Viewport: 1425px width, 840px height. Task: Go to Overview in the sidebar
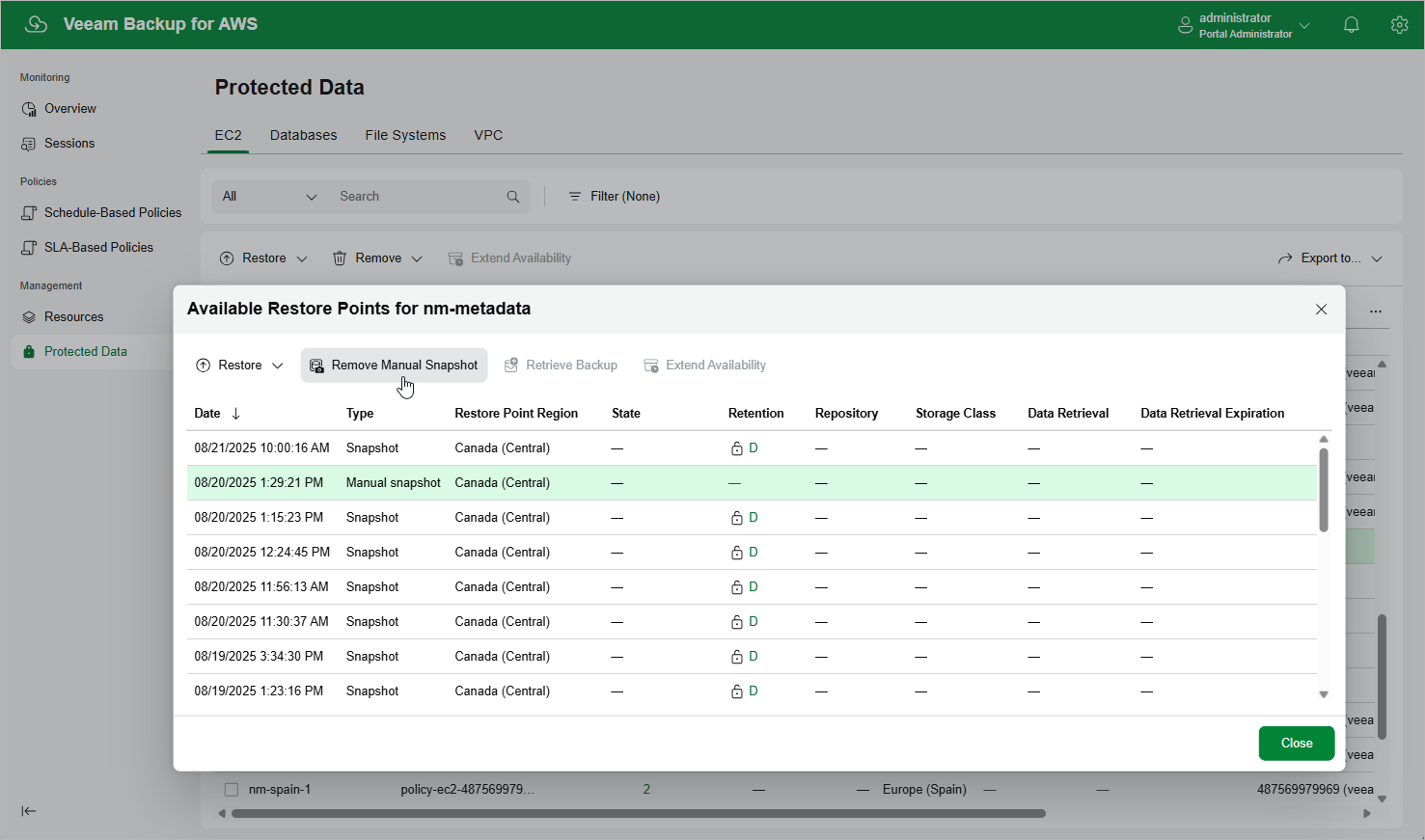tap(59, 109)
